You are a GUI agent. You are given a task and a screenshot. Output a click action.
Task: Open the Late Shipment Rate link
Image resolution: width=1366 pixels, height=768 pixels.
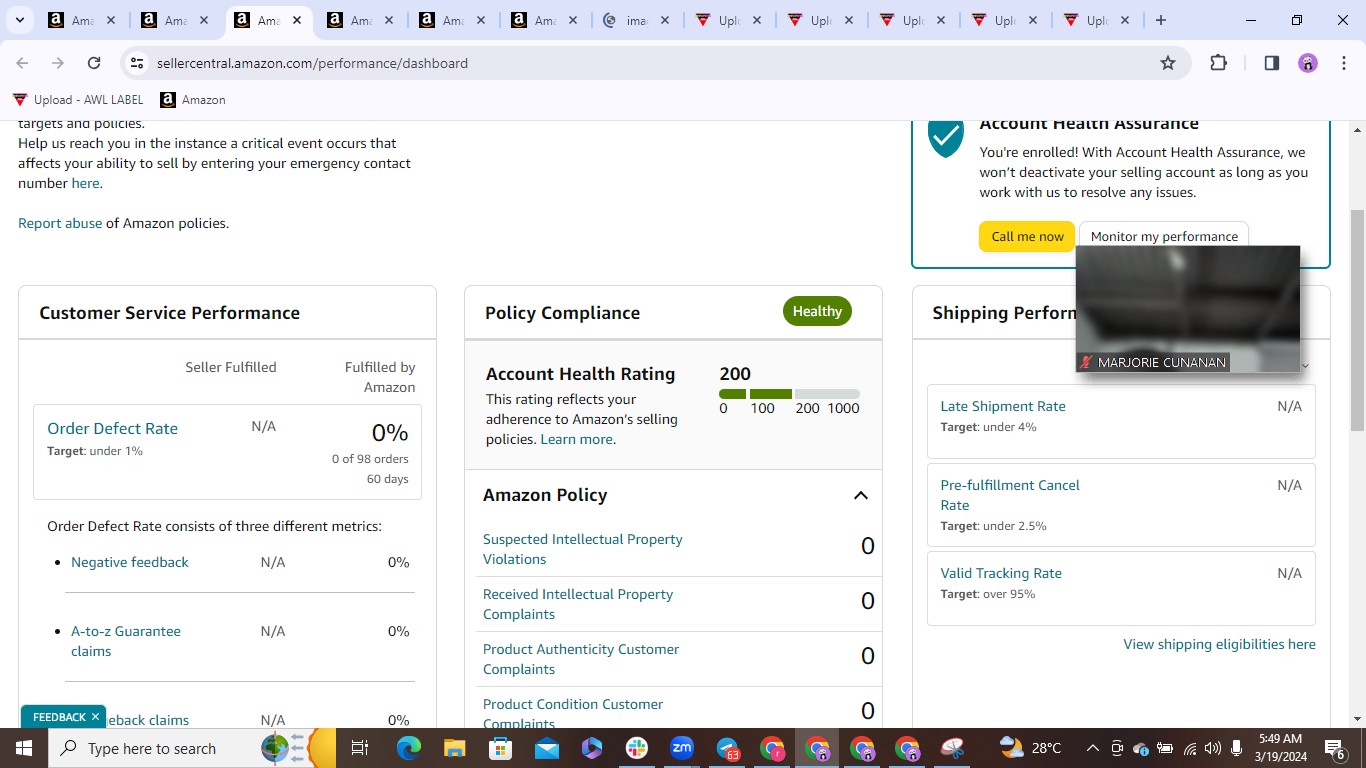[1003, 406]
